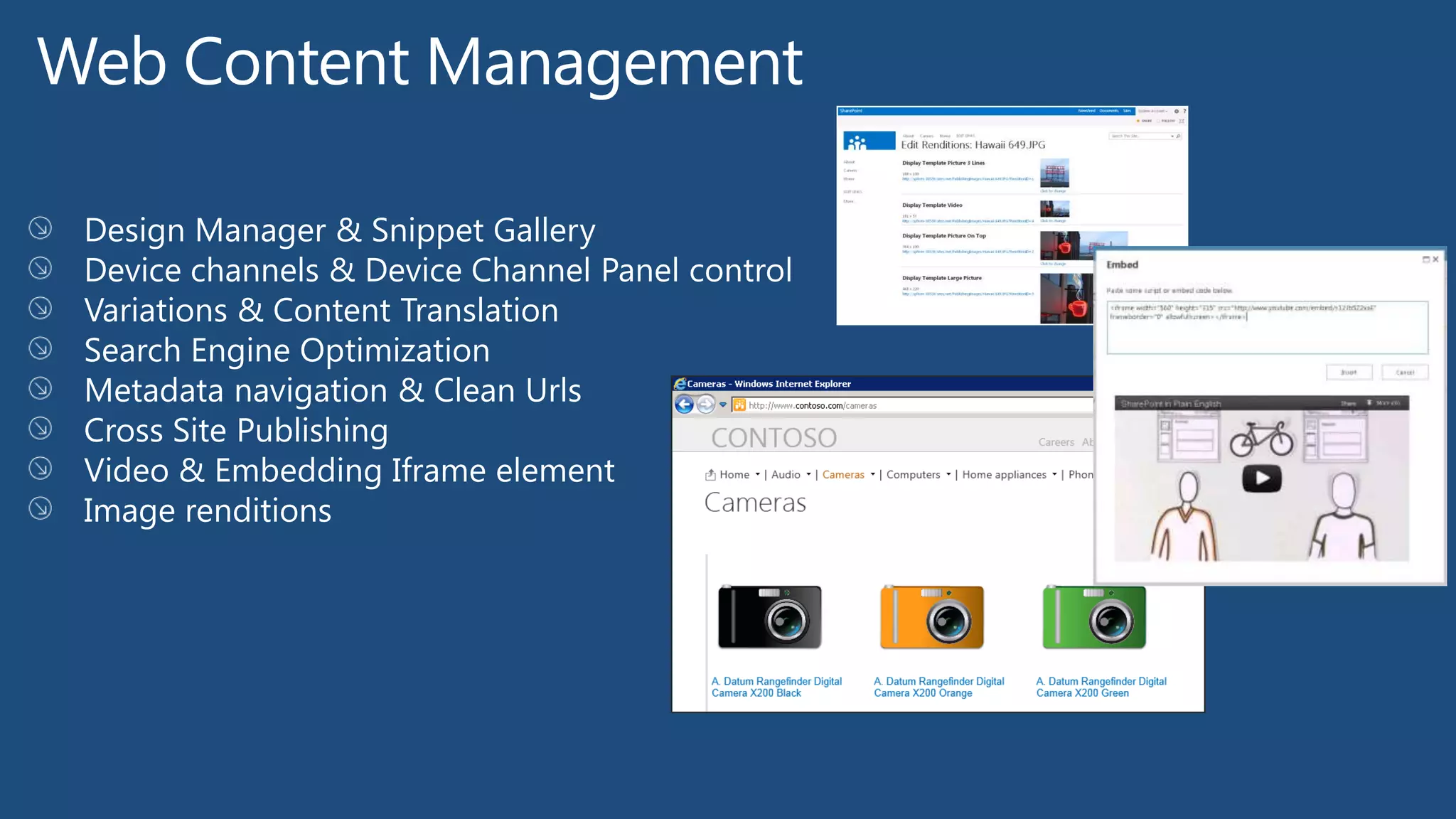Maximize the Embed dialog window
Screen dimensions: 1456x819
point(1425,259)
